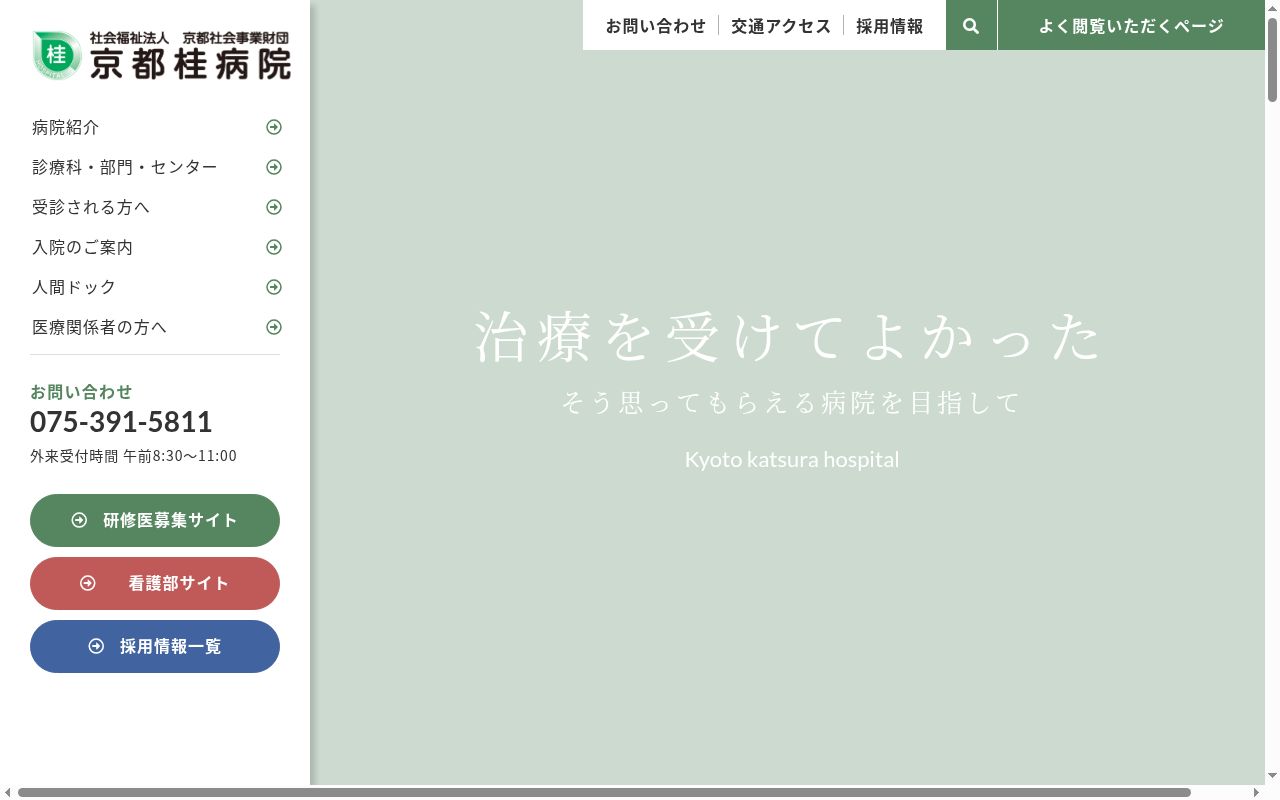1280x800 pixels.
Task: Click the arrow icon beside 病院紹介
Action: [274, 127]
